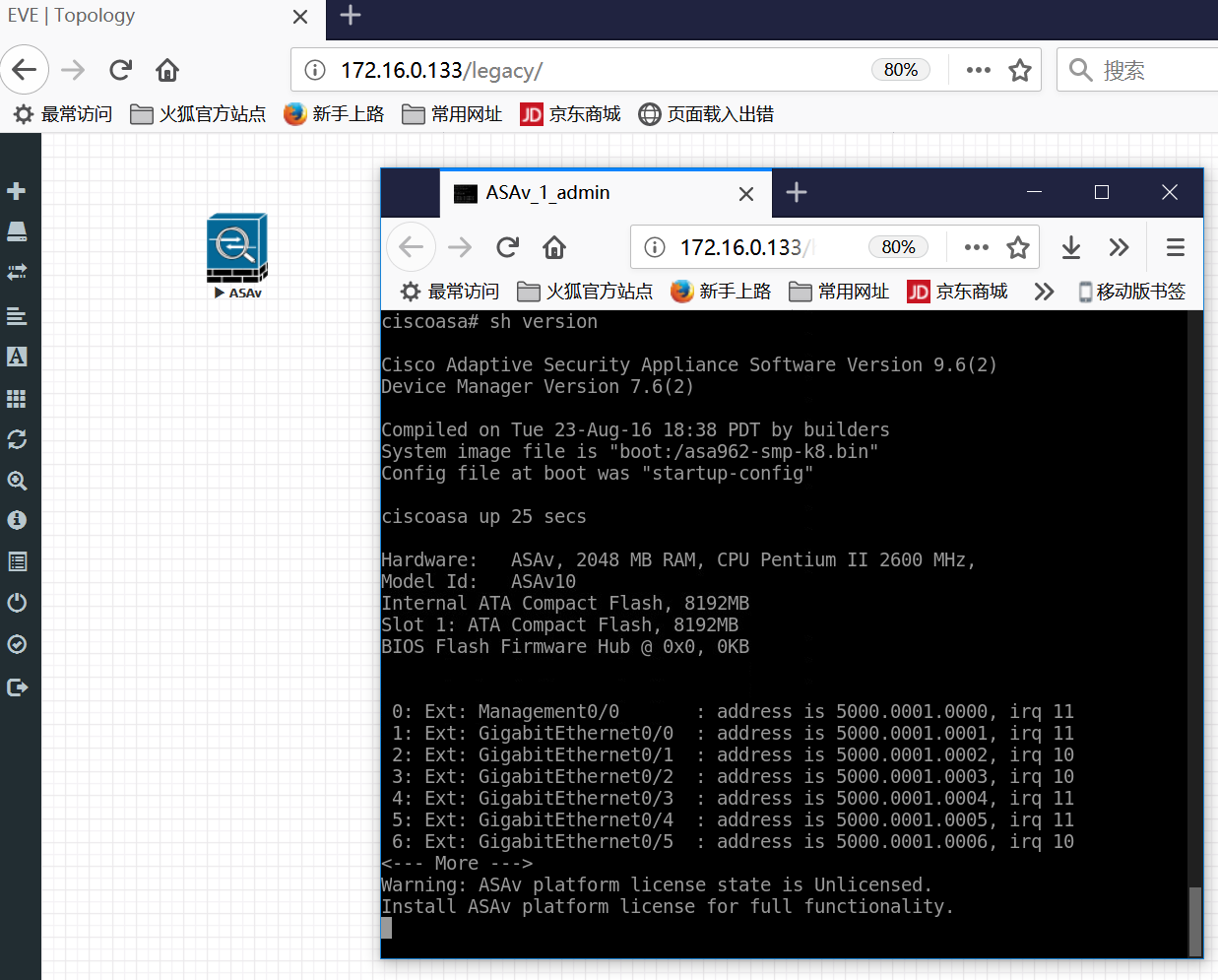Expand the bookmarks overflow chevron in ASAv window
Viewport: 1218px width, 980px height.
(x=1044, y=292)
